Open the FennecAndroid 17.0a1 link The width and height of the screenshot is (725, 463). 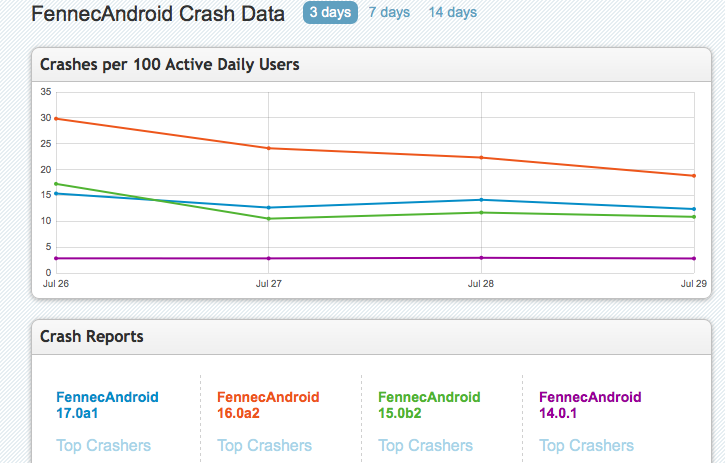click(107, 404)
